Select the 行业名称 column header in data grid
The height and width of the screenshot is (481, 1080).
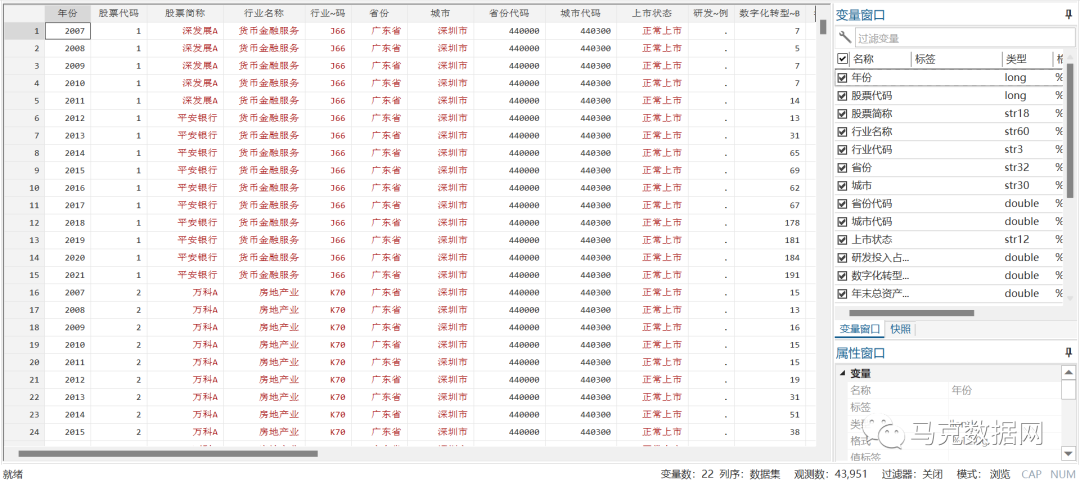click(264, 13)
